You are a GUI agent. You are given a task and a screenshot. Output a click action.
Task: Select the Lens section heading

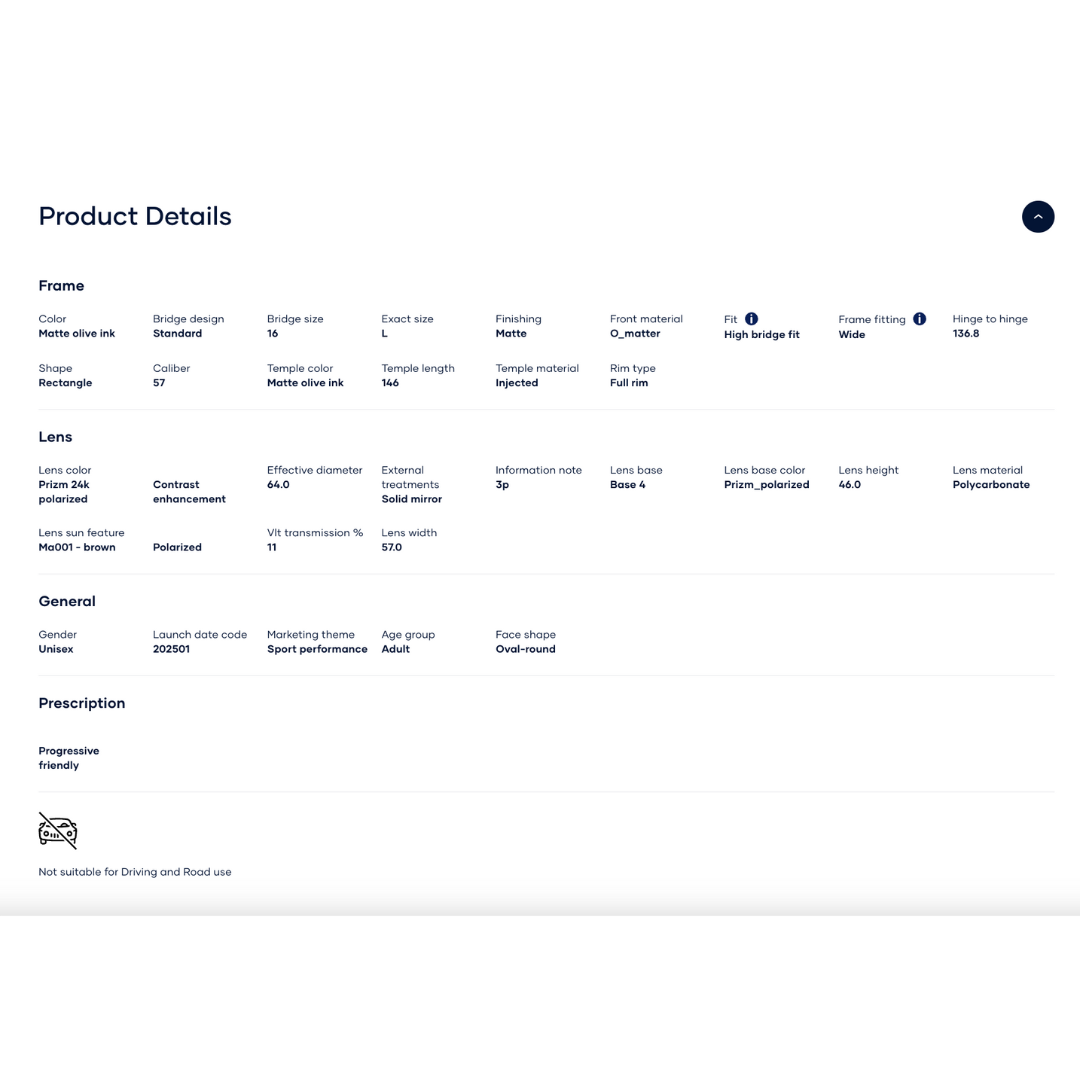(55, 437)
